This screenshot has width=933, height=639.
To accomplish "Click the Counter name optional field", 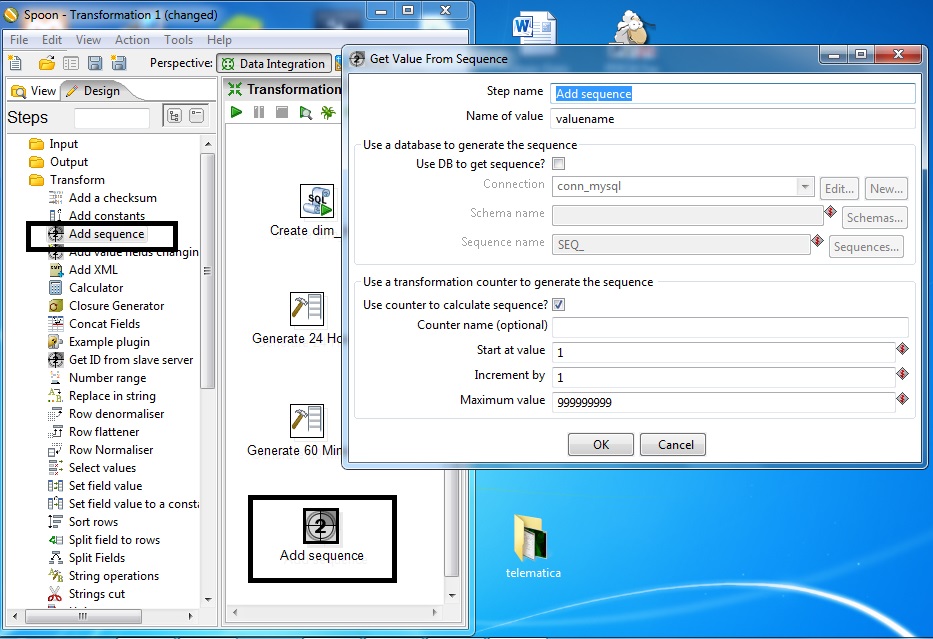I will pyautogui.click(x=730, y=327).
